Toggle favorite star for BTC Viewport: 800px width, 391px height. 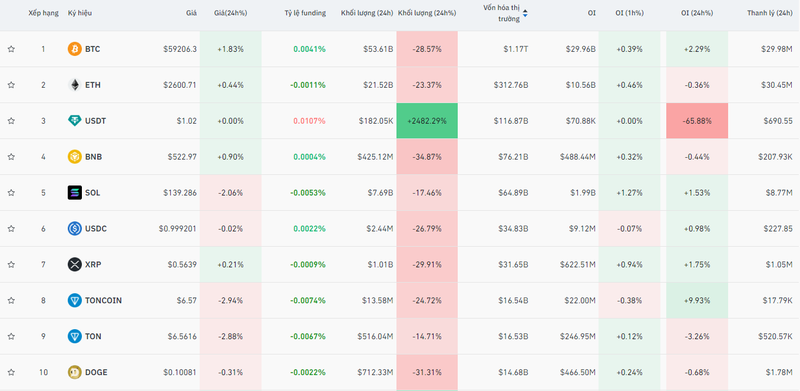pyautogui.click(x=11, y=49)
